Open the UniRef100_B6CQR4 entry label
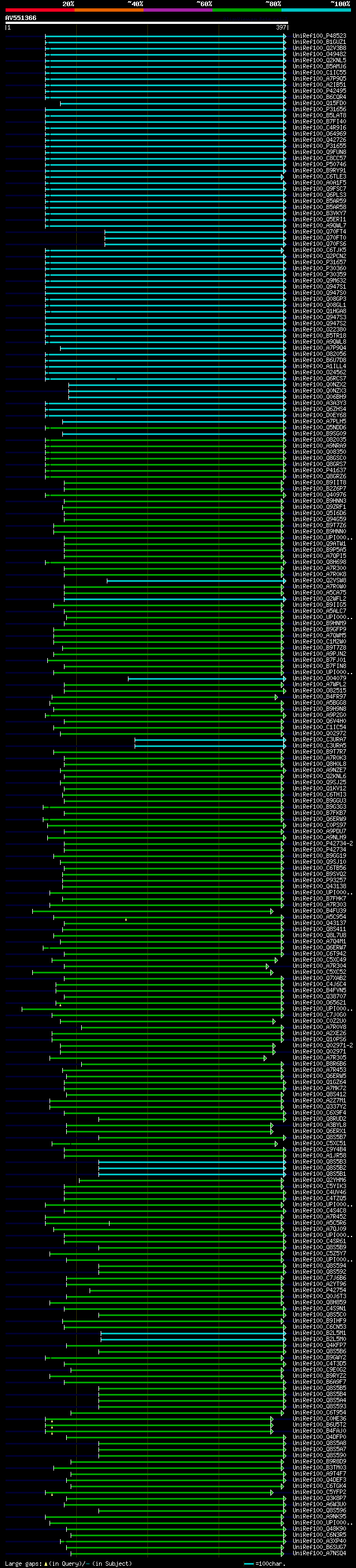The height and width of the screenshot is (1568, 356). (x=319, y=97)
